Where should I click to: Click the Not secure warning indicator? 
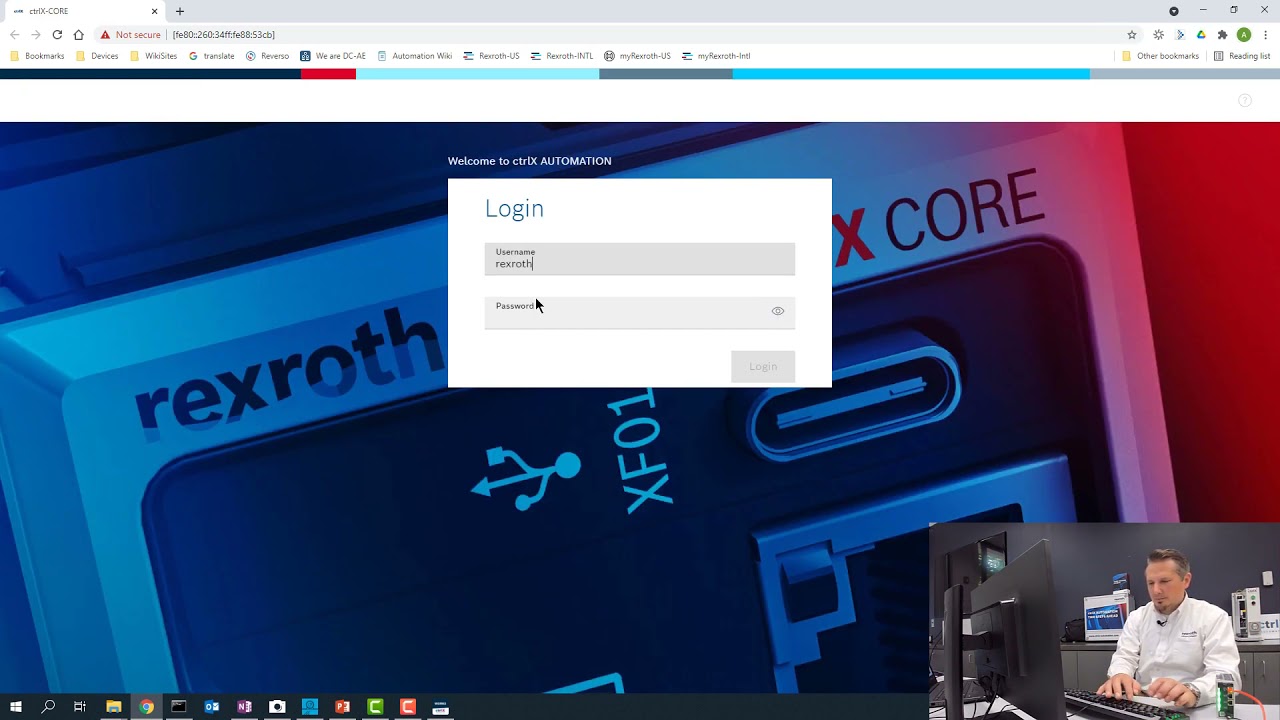(x=130, y=34)
